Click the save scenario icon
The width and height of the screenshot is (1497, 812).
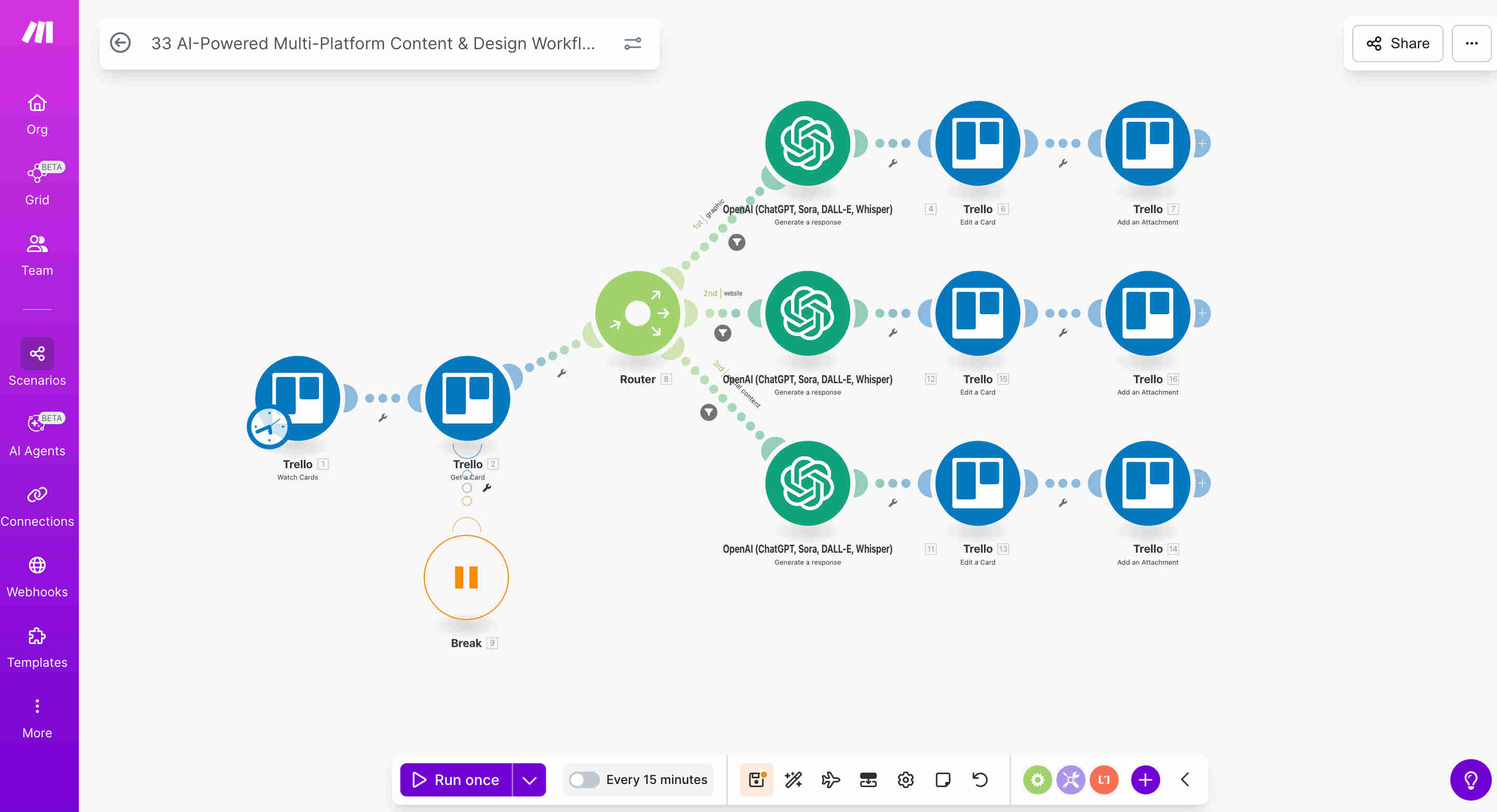click(756, 779)
